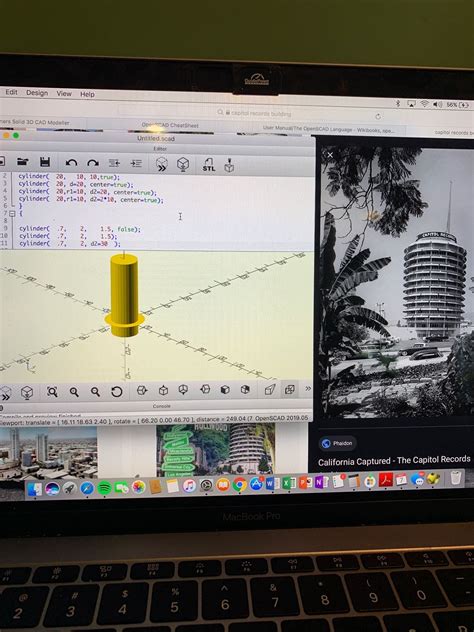Switch to the Top view
Image resolution: width=474 pixels, height=632 pixels.
coord(163,390)
